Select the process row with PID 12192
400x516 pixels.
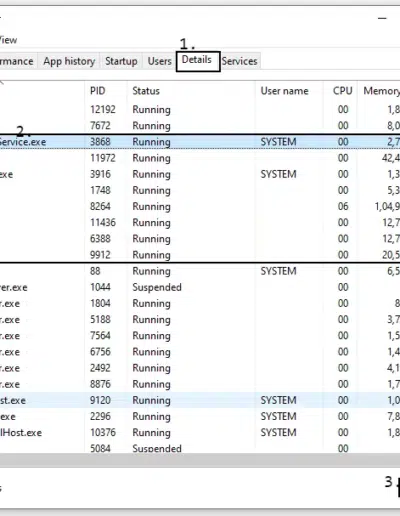point(200,110)
